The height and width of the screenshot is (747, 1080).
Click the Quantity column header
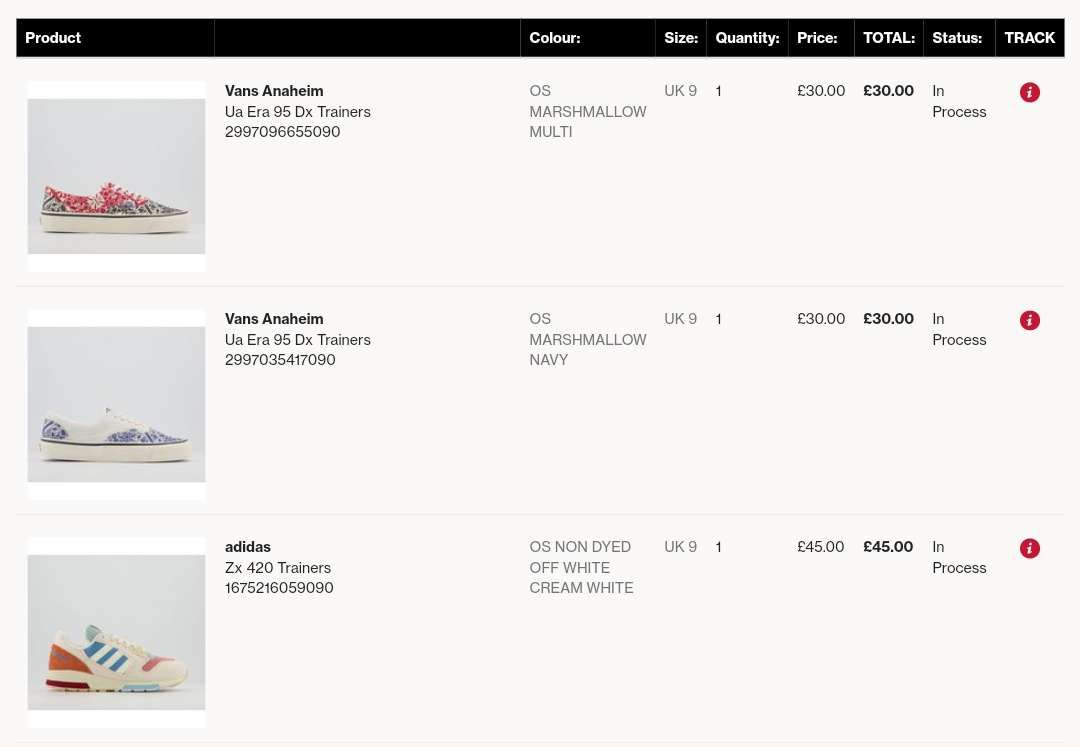tap(747, 38)
